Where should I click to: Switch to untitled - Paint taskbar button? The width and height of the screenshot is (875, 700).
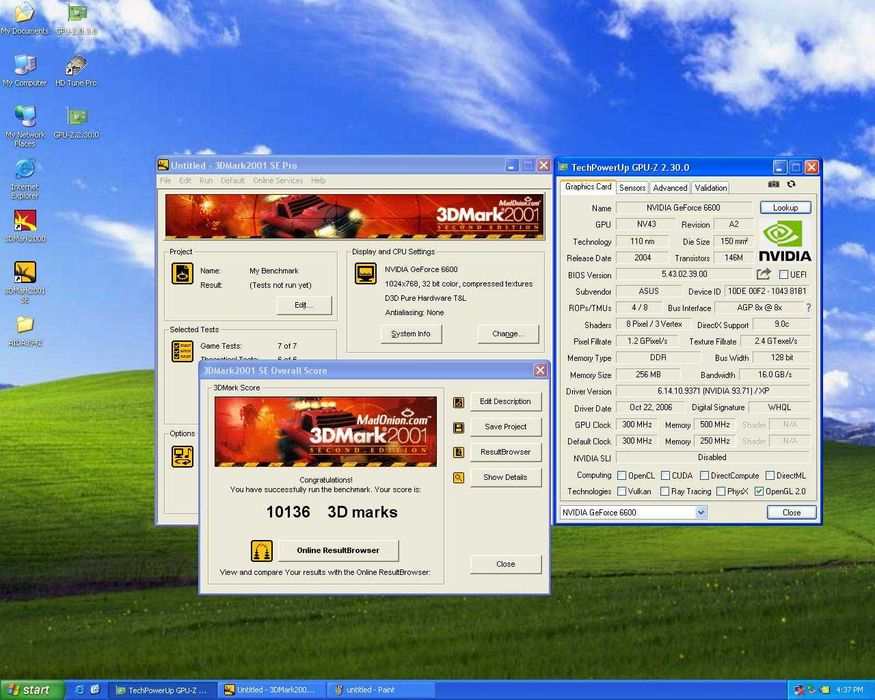tap(381, 690)
